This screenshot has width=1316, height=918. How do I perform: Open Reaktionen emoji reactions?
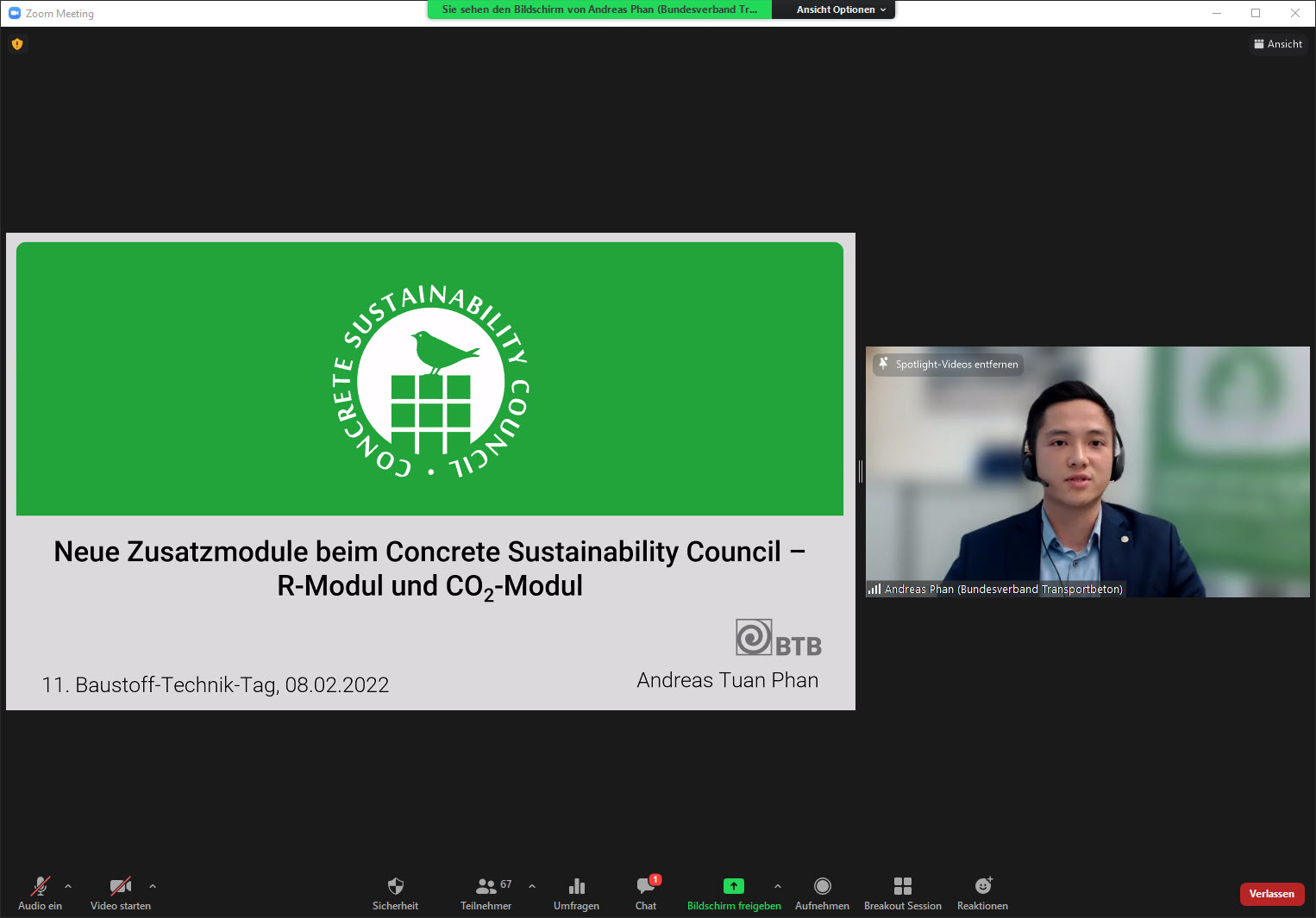(982, 894)
